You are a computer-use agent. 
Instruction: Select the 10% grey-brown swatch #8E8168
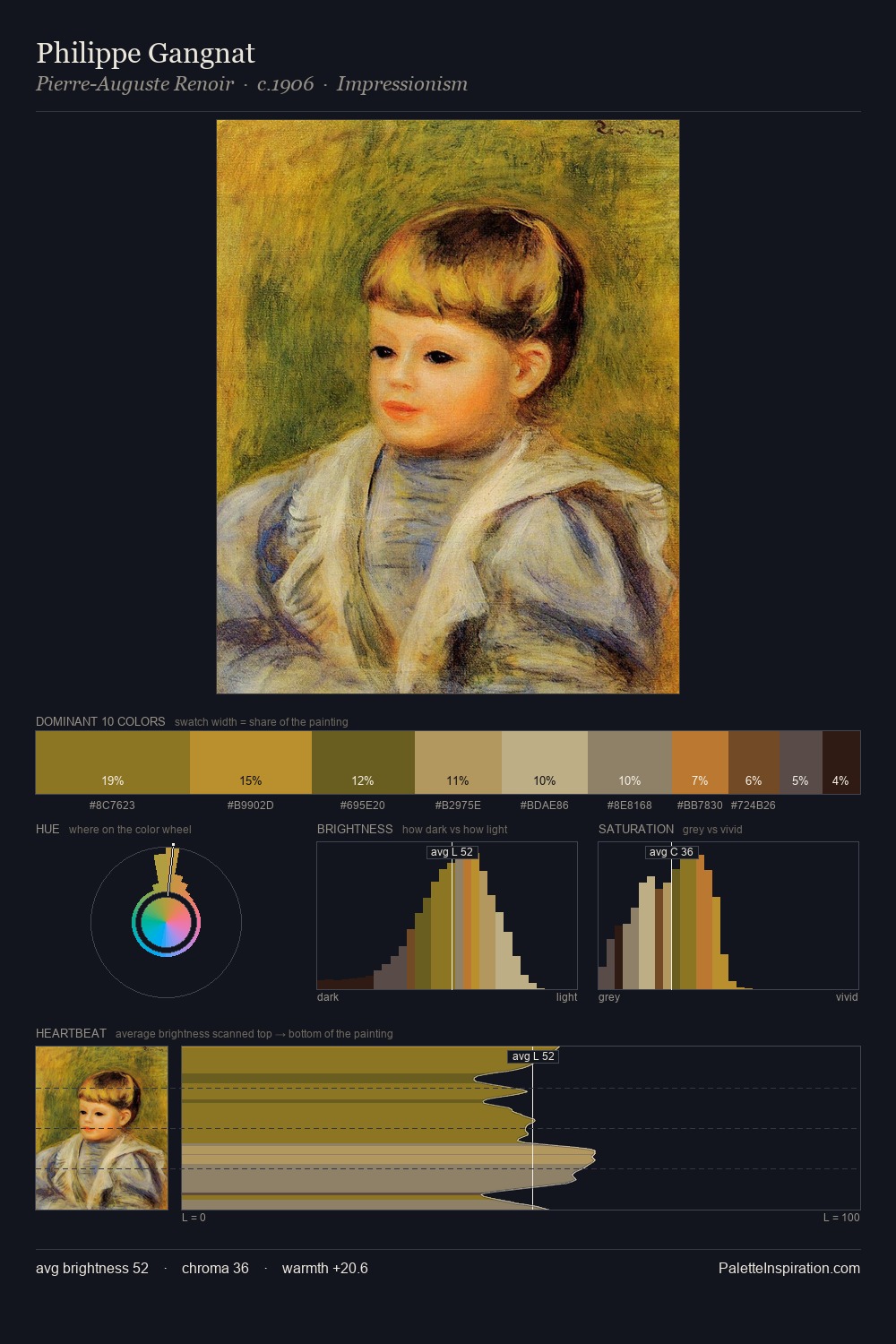click(630, 762)
